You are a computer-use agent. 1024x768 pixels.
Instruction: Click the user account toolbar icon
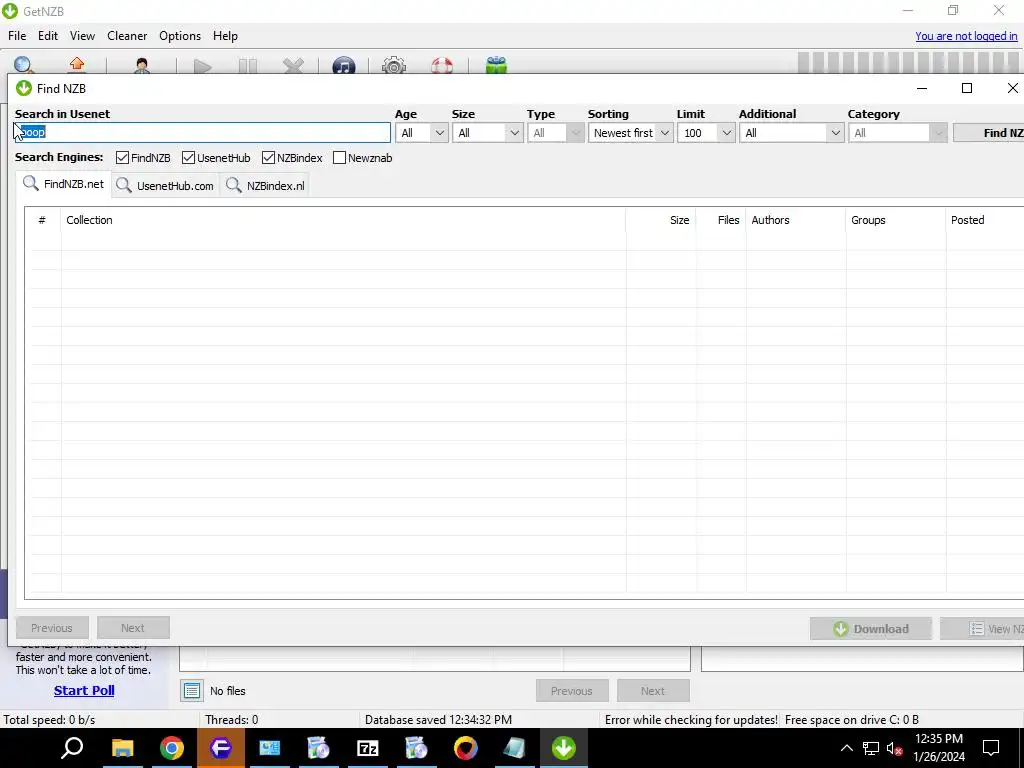[142, 65]
